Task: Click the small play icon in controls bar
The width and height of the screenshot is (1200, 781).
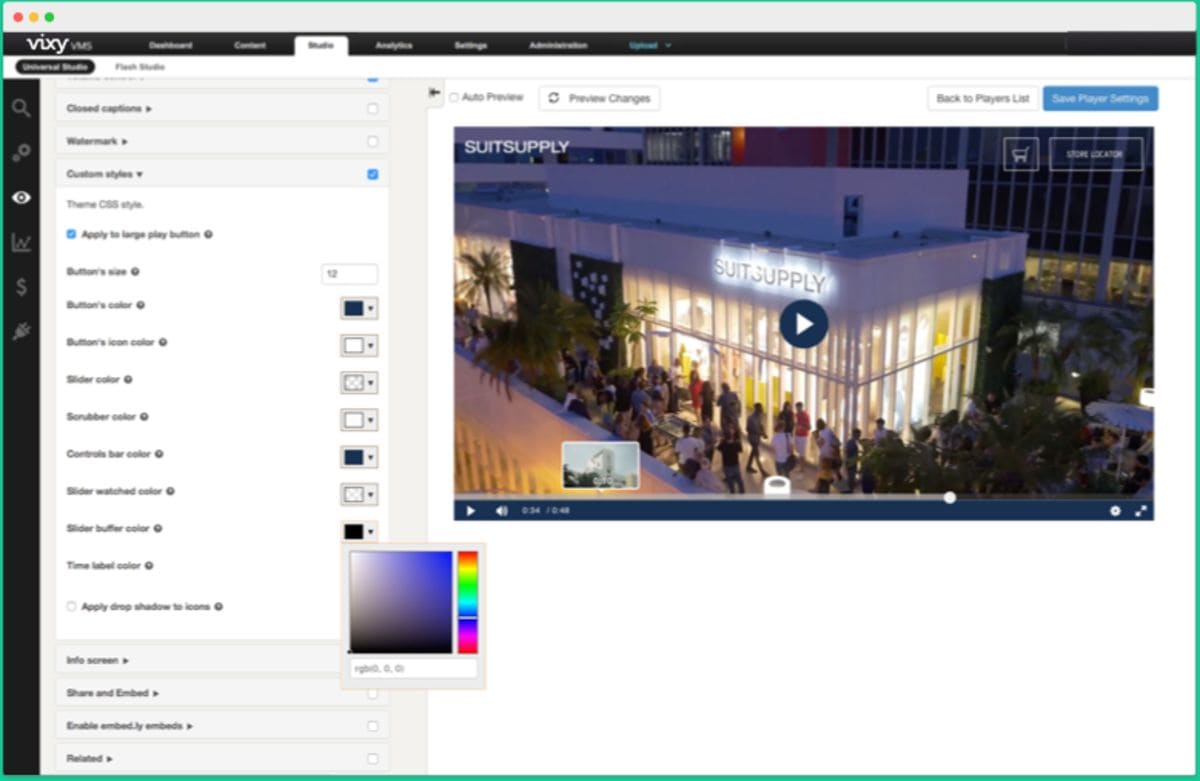Action: pos(471,511)
